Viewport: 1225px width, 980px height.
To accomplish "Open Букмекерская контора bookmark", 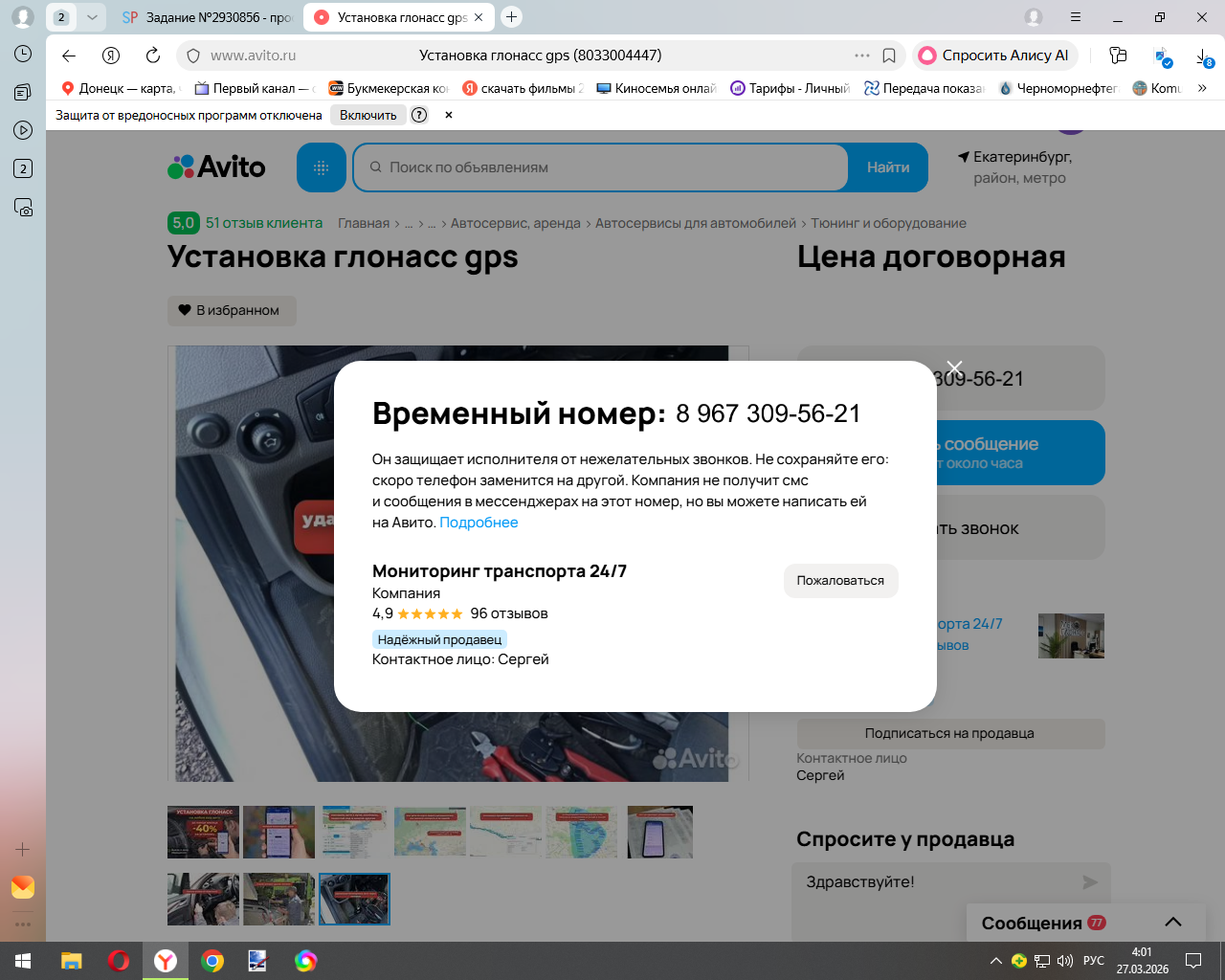I will [389, 88].
